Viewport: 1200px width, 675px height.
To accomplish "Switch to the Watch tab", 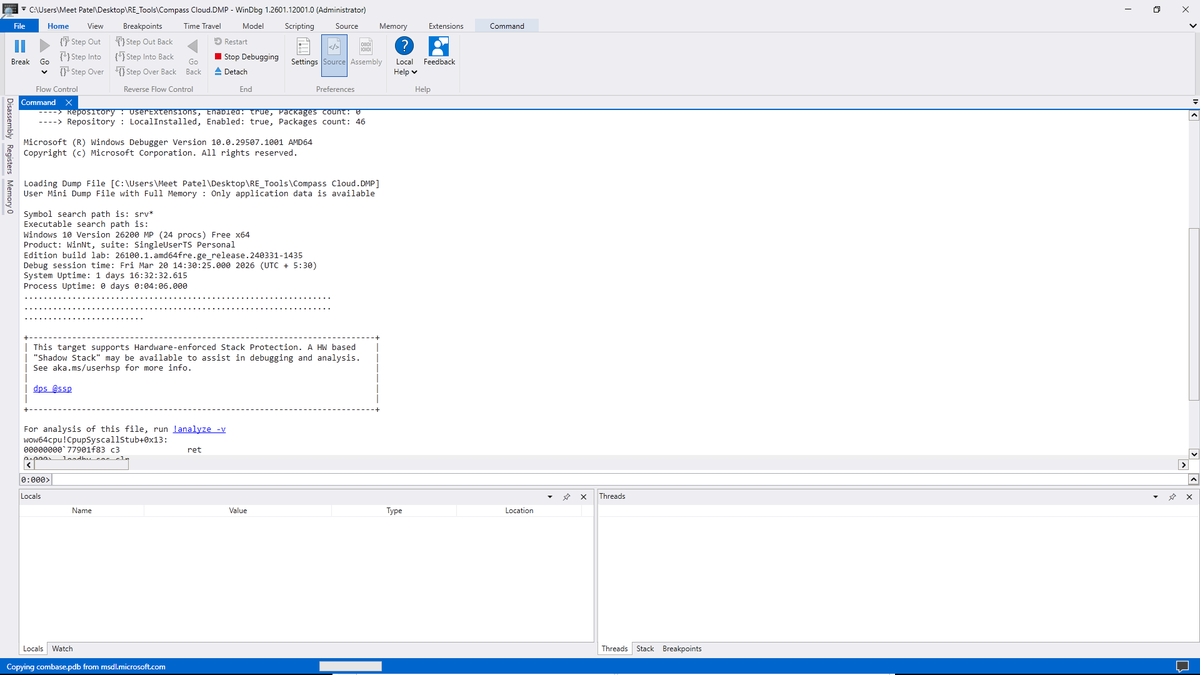I will click(62, 649).
